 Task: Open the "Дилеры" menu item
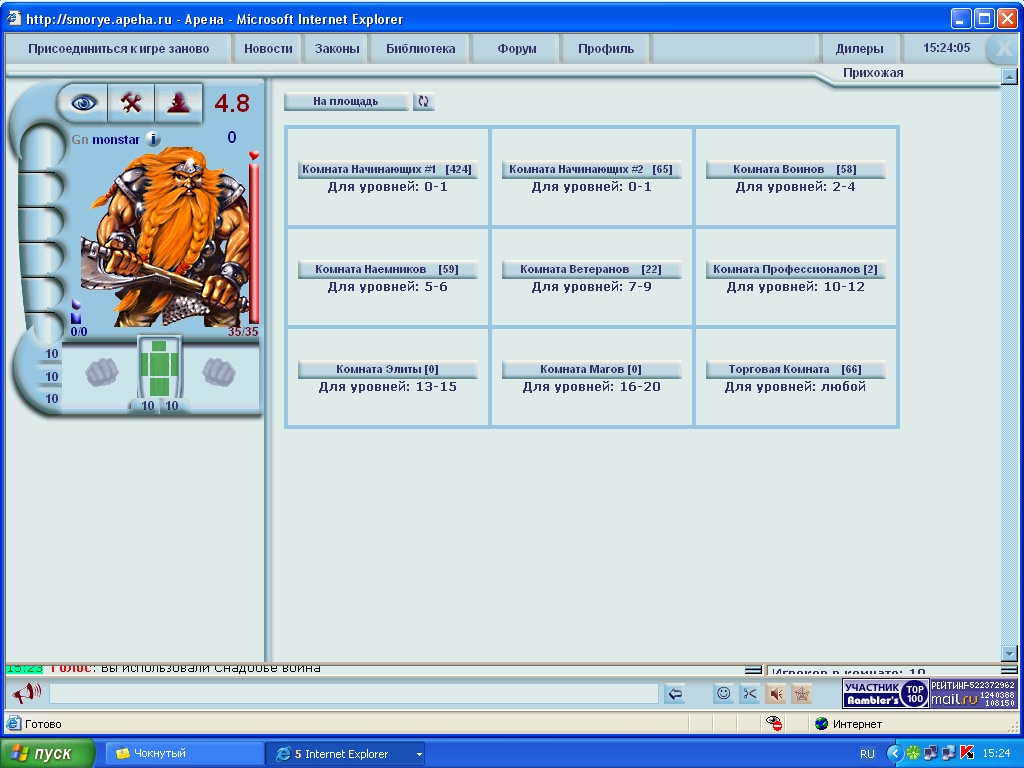(x=859, y=48)
